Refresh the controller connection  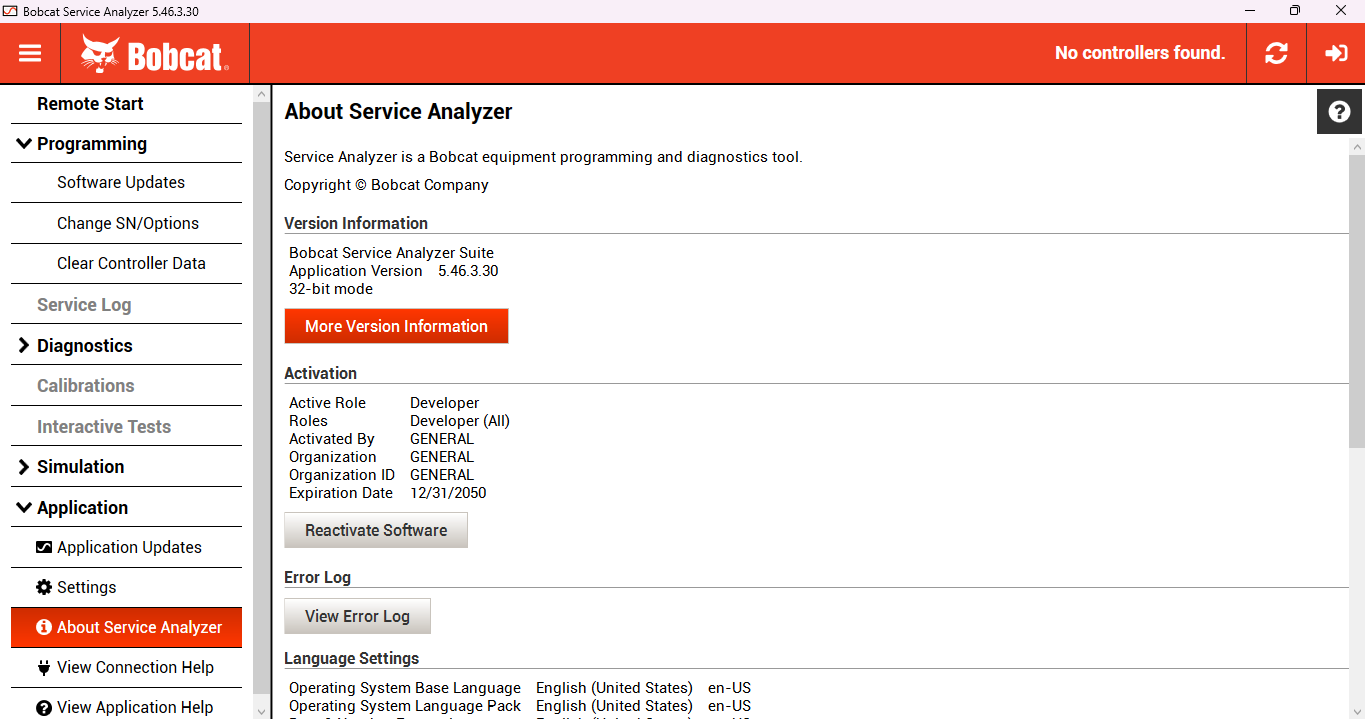pyautogui.click(x=1276, y=53)
